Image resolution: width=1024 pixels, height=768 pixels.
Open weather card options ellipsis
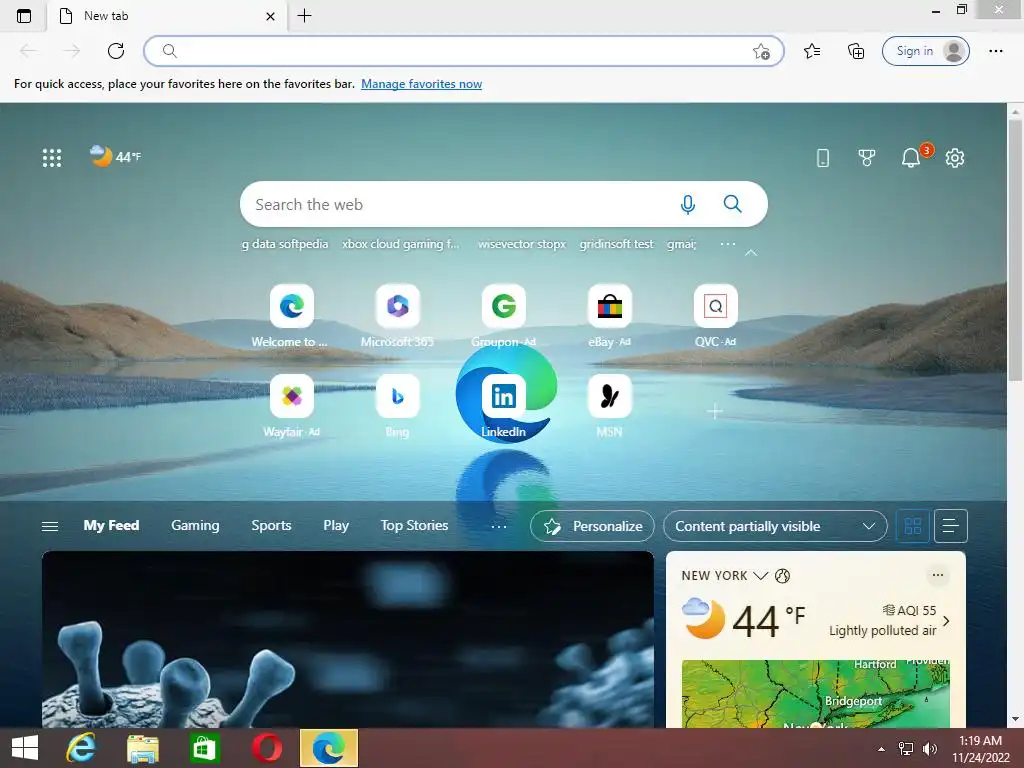pyautogui.click(x=938, y=575)
